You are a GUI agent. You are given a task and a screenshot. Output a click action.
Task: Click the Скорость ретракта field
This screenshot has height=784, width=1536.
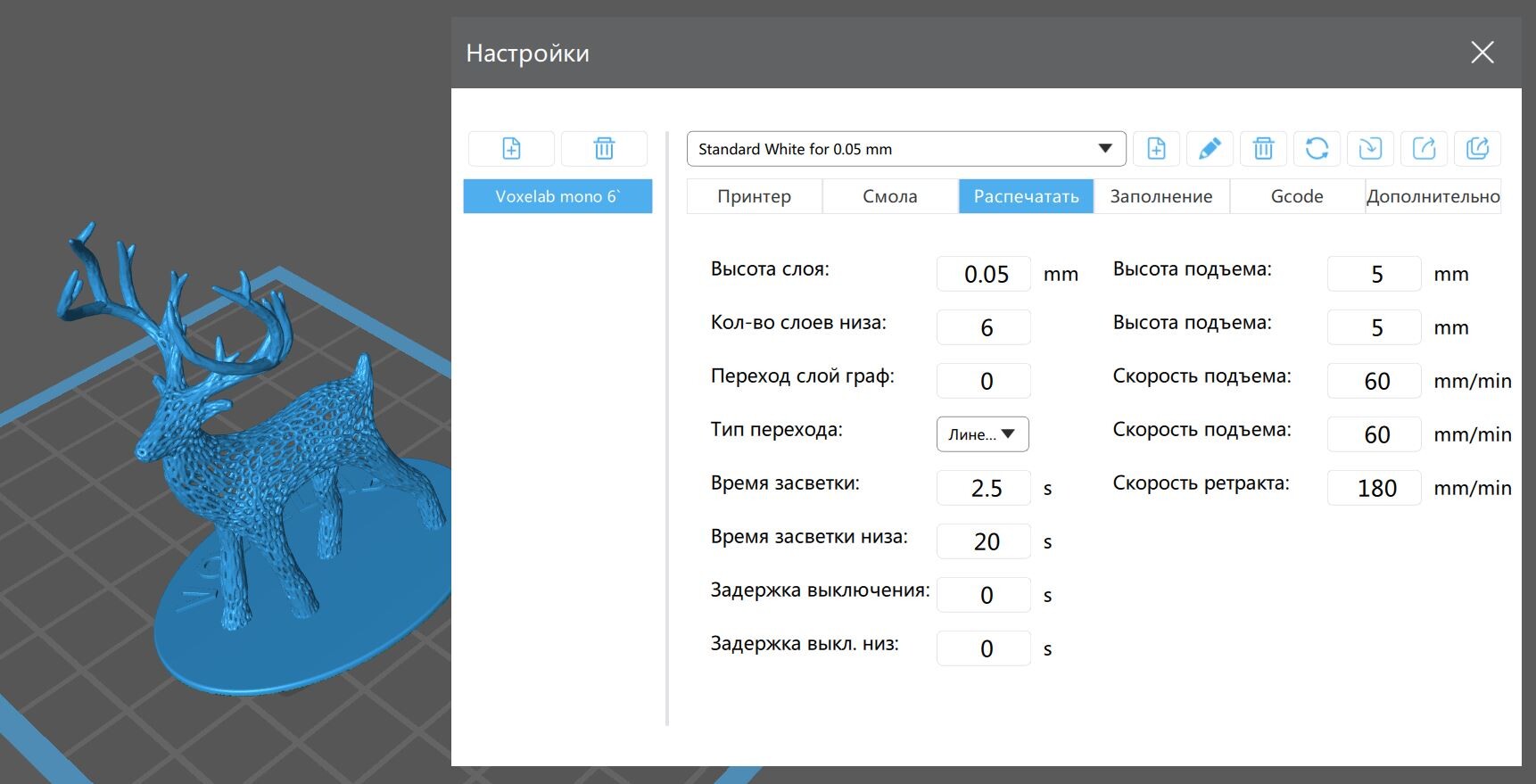[x=1375, y=488]
